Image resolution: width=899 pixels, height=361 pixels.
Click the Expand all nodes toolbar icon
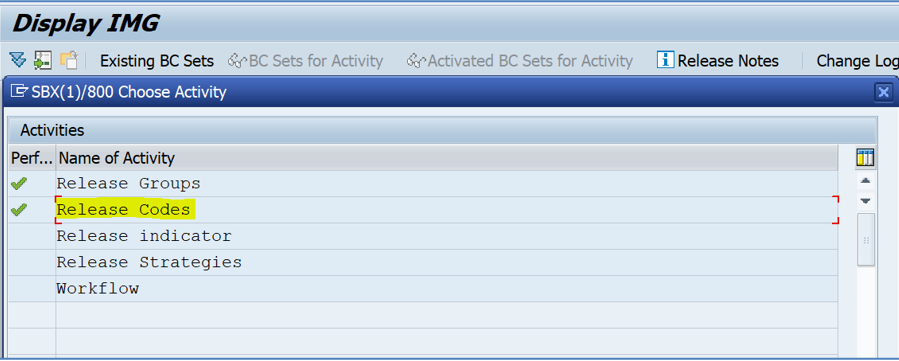(x=18, y=60)
